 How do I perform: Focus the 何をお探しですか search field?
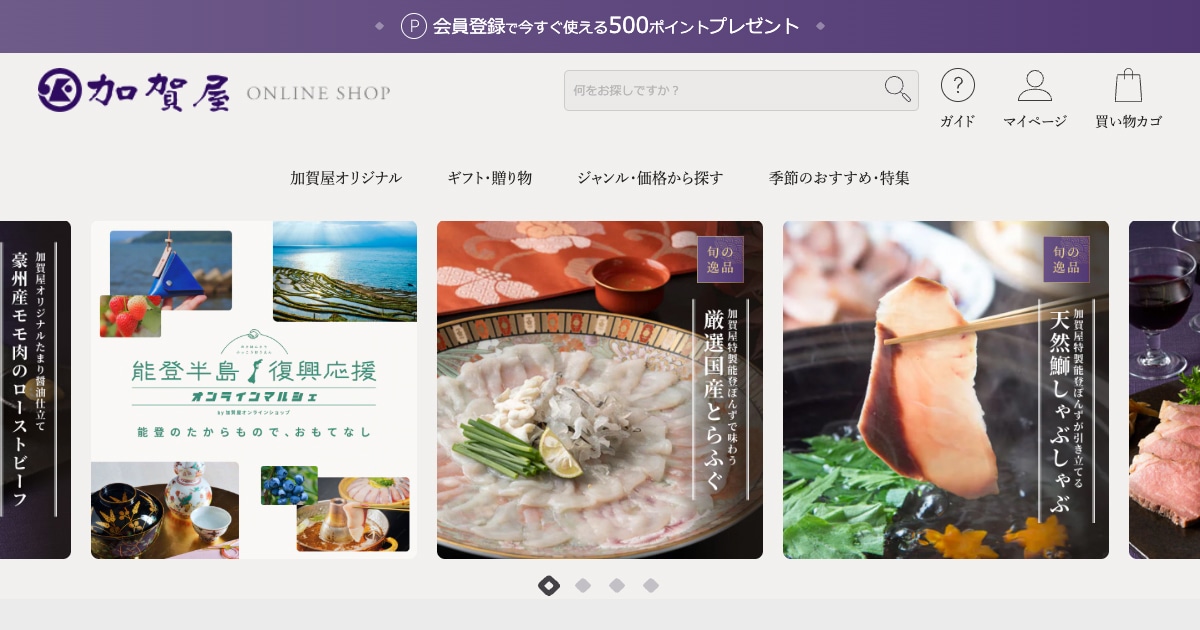[x=741, y=90]
